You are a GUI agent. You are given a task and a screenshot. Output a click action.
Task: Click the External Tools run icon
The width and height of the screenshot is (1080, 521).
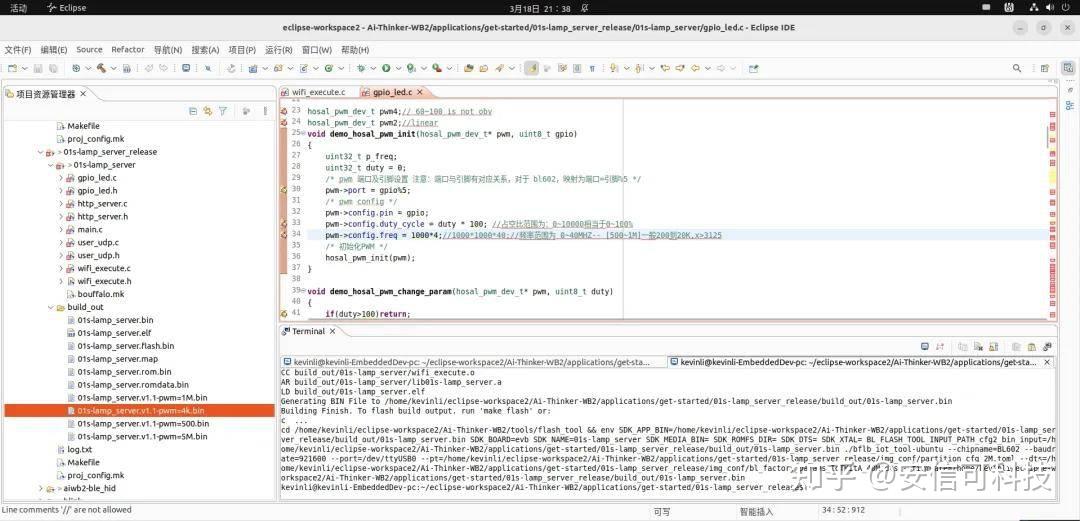pyautogui.click(x=437, y=68)
